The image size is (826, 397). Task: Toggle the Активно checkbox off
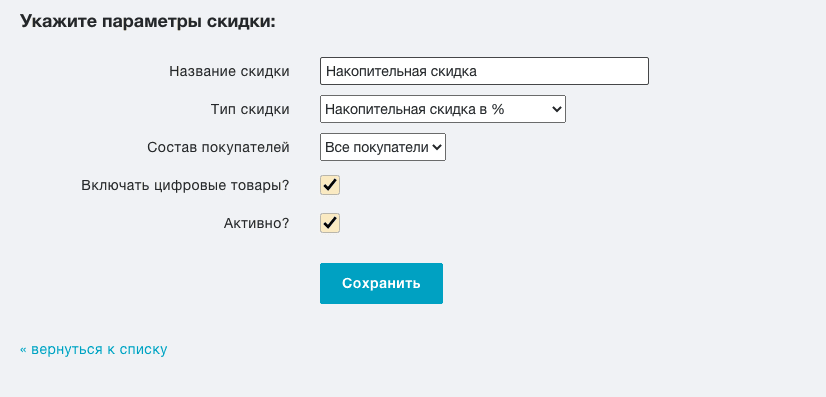(x=330, y=223)
